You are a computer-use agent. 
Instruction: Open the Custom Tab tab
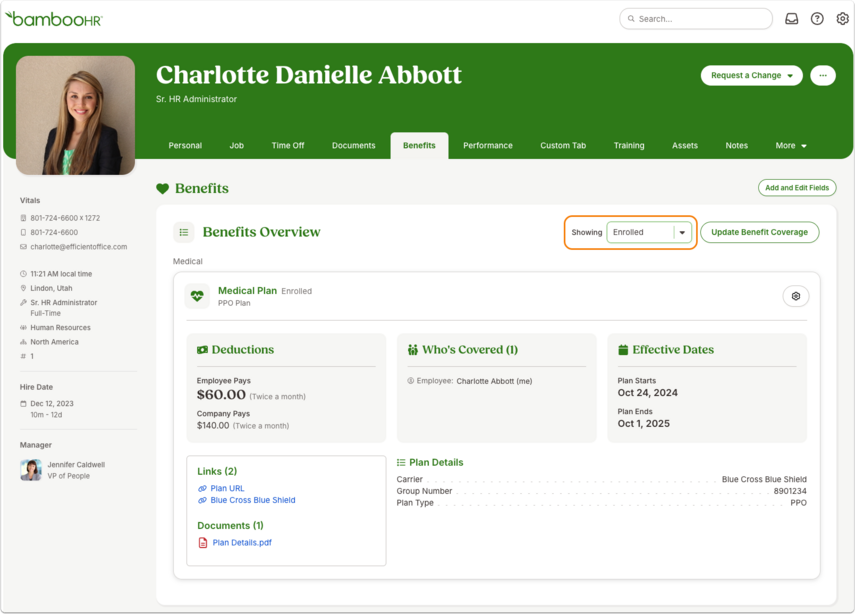(563, 146)
